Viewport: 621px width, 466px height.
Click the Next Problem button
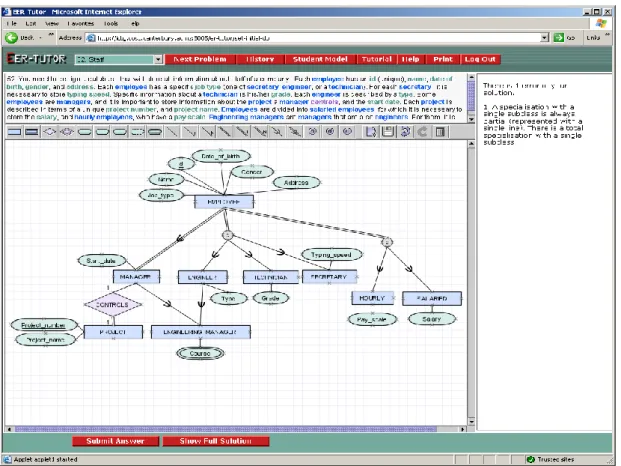200,59
